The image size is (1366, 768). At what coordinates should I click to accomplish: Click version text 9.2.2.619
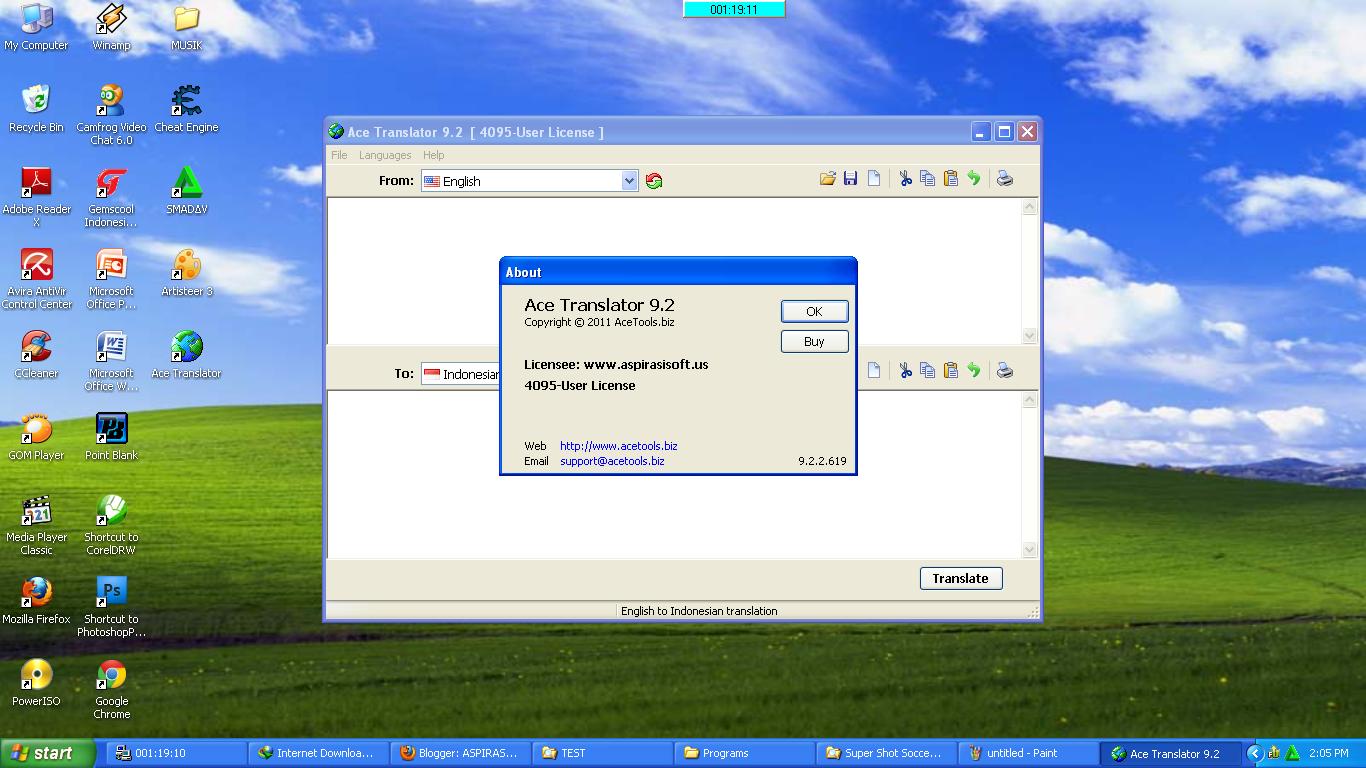click(x=822, y=461)
